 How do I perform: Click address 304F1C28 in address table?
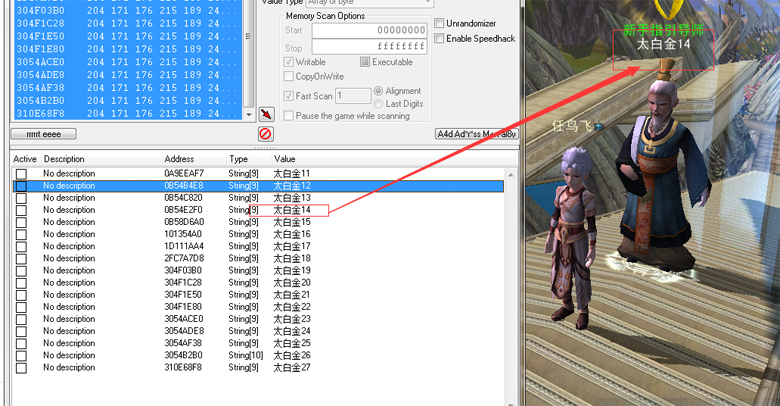[x=183, y=283]
